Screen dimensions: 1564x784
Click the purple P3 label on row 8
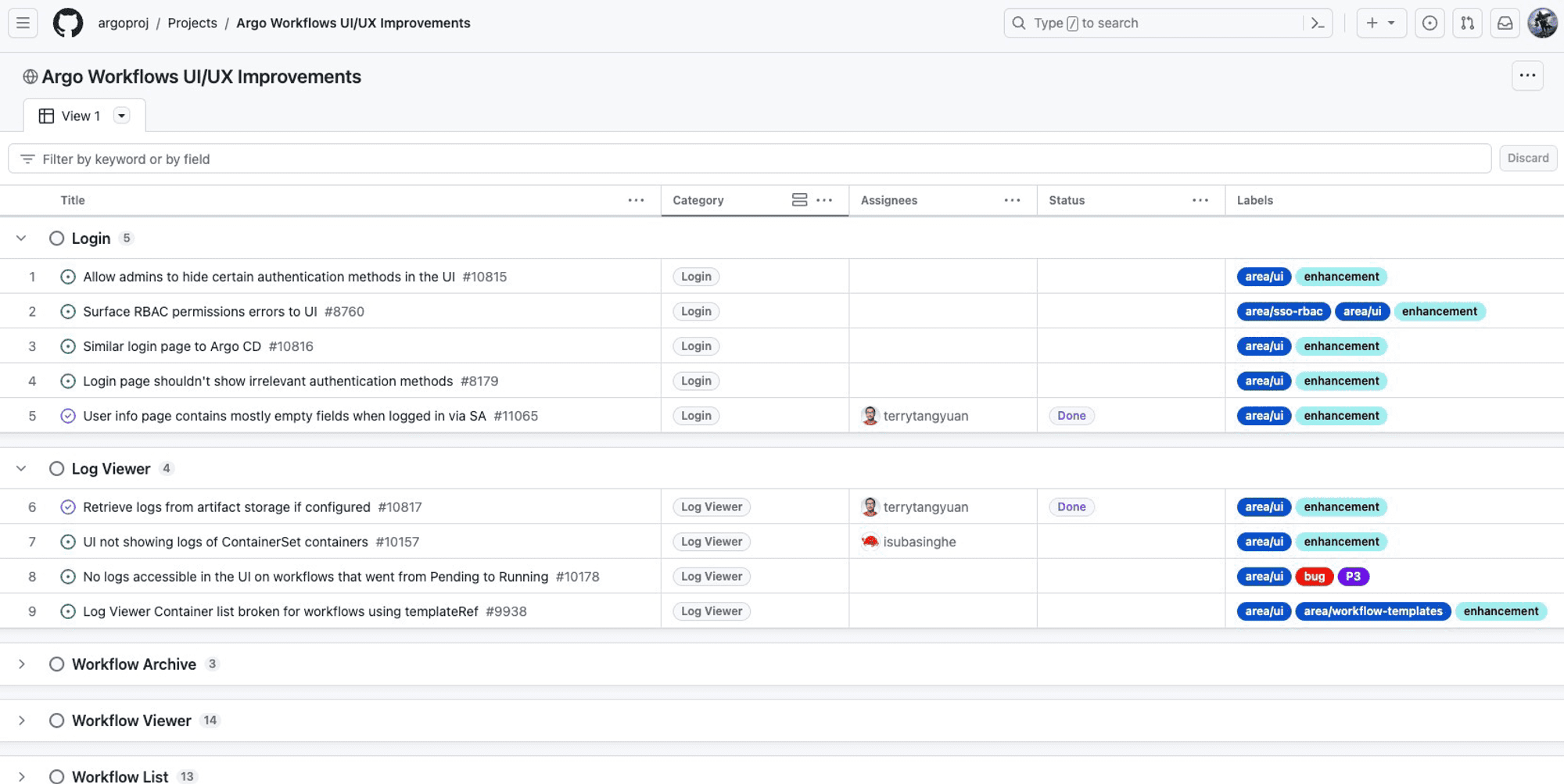[1353, 576]
